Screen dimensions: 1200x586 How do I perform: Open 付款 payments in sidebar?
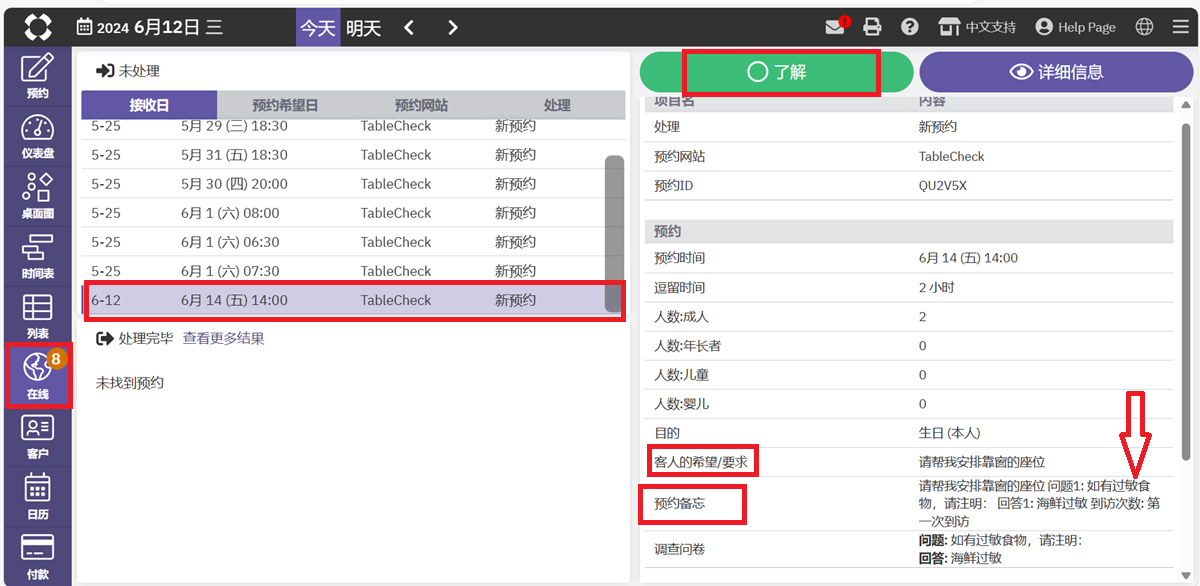point(37,556)
